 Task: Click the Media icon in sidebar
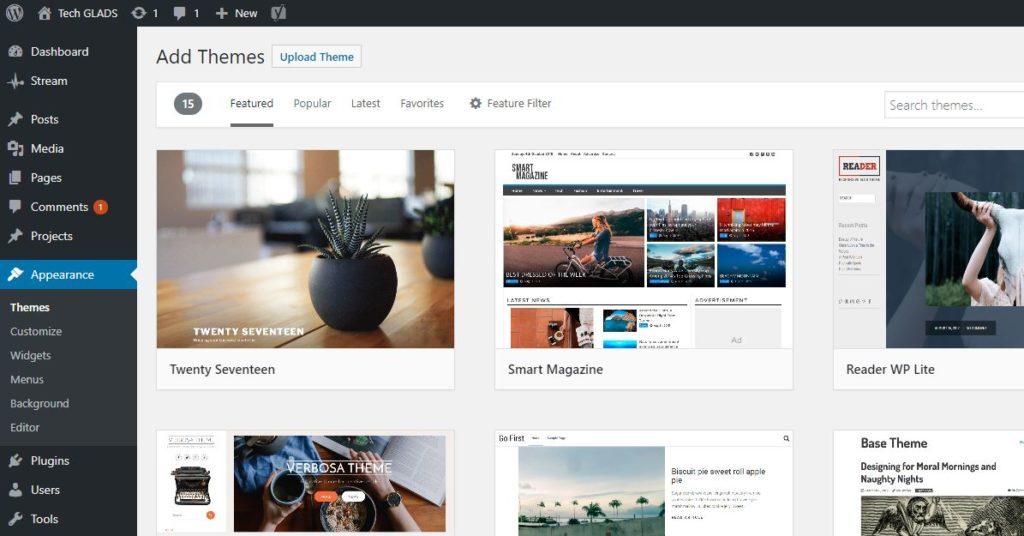pyautogui.click(x=16, y=149)
